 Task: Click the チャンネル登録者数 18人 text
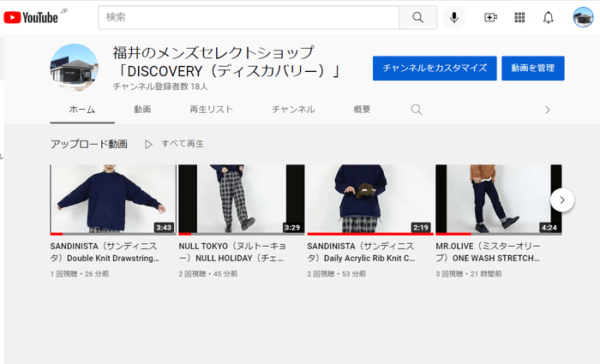[x=160, y=87]
